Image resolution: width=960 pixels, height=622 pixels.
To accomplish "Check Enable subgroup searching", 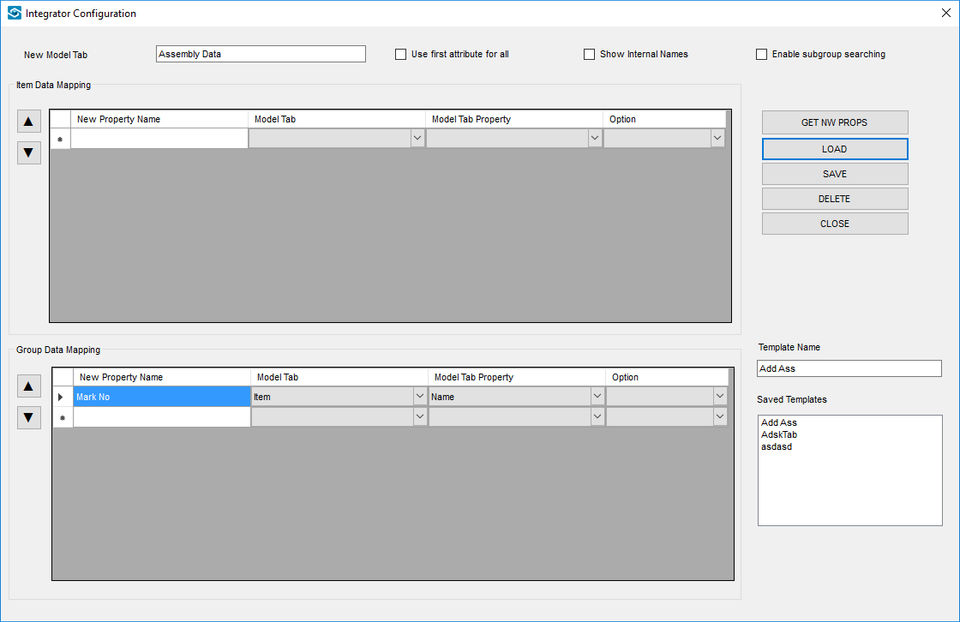I will [x=762, y=54].
